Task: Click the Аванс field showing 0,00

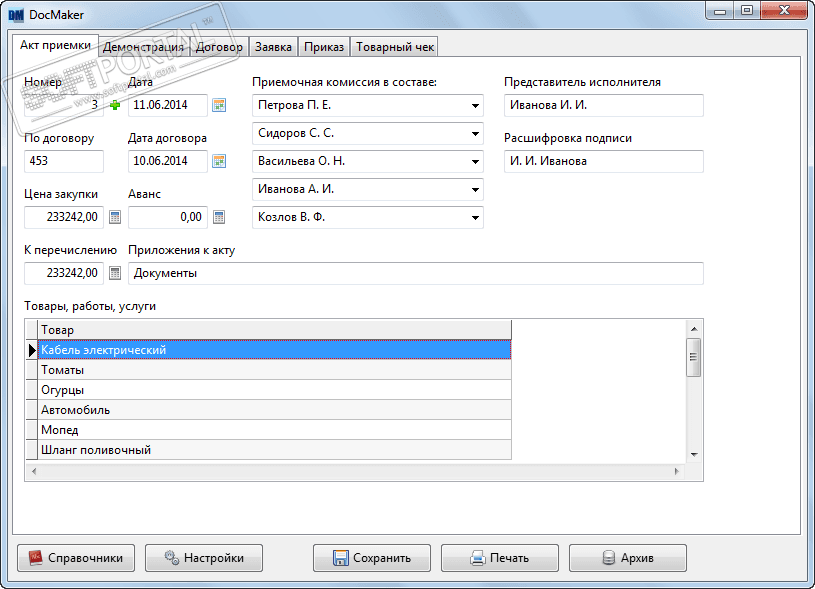Action: pyautogui.click(x=168, y=217)
